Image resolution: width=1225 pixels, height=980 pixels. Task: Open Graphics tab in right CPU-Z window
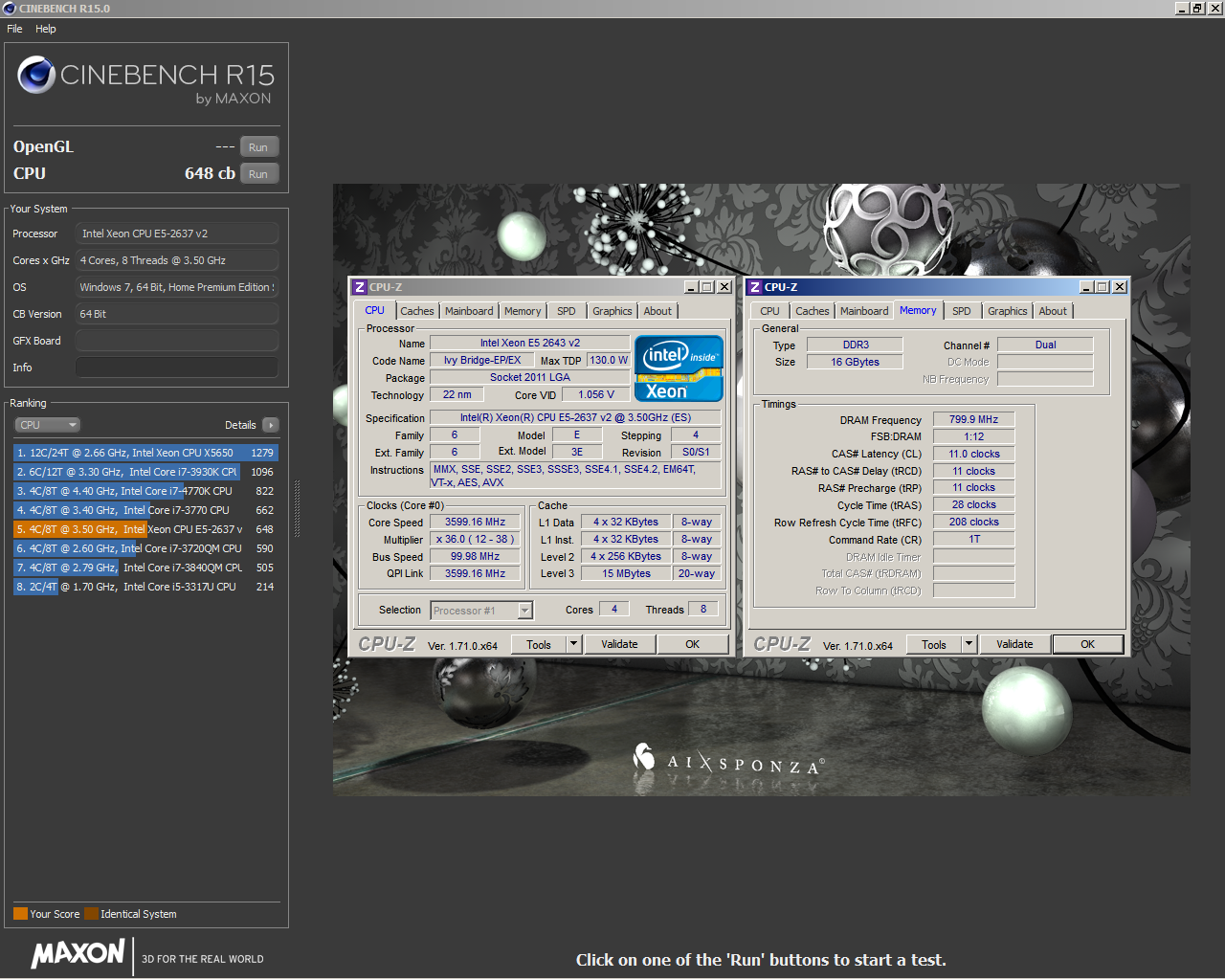(1008, 311)
